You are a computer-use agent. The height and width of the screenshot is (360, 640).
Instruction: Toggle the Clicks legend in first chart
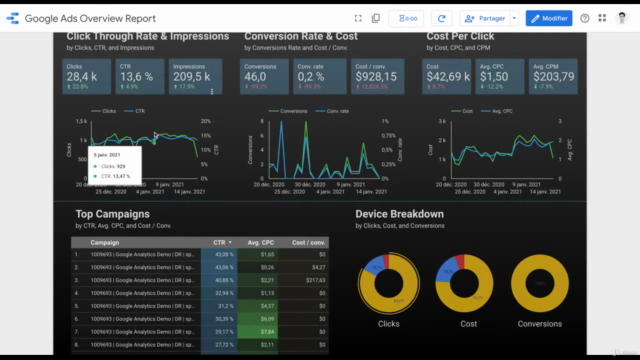[x=104, y=111]
